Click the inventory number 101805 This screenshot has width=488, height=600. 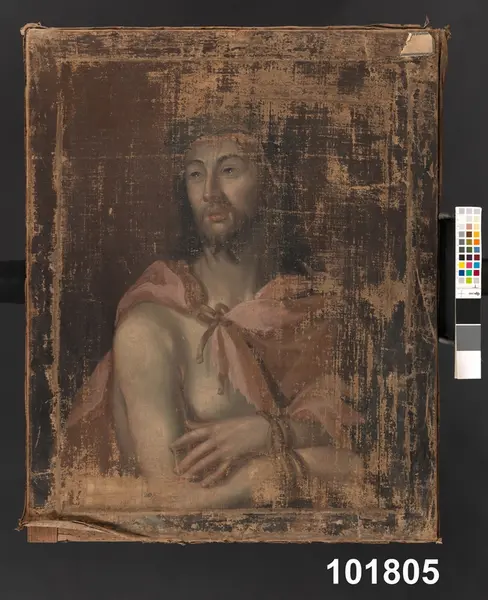click(x=383, y=572)
